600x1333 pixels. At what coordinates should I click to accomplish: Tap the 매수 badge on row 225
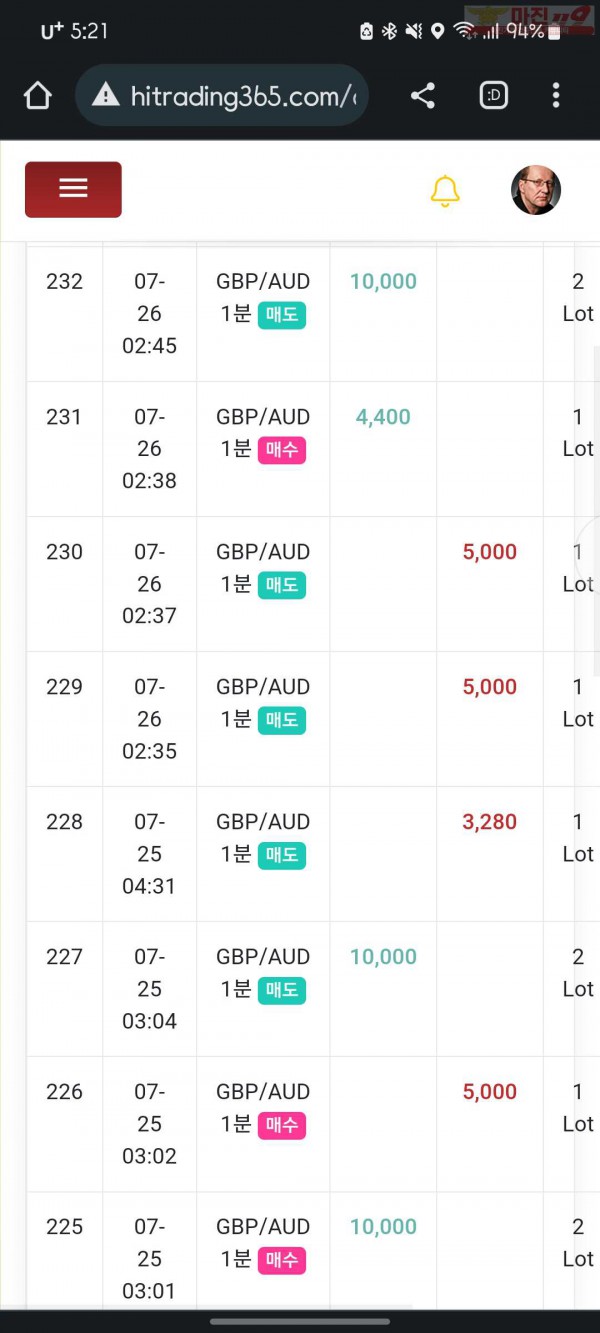click(282, 1260)
